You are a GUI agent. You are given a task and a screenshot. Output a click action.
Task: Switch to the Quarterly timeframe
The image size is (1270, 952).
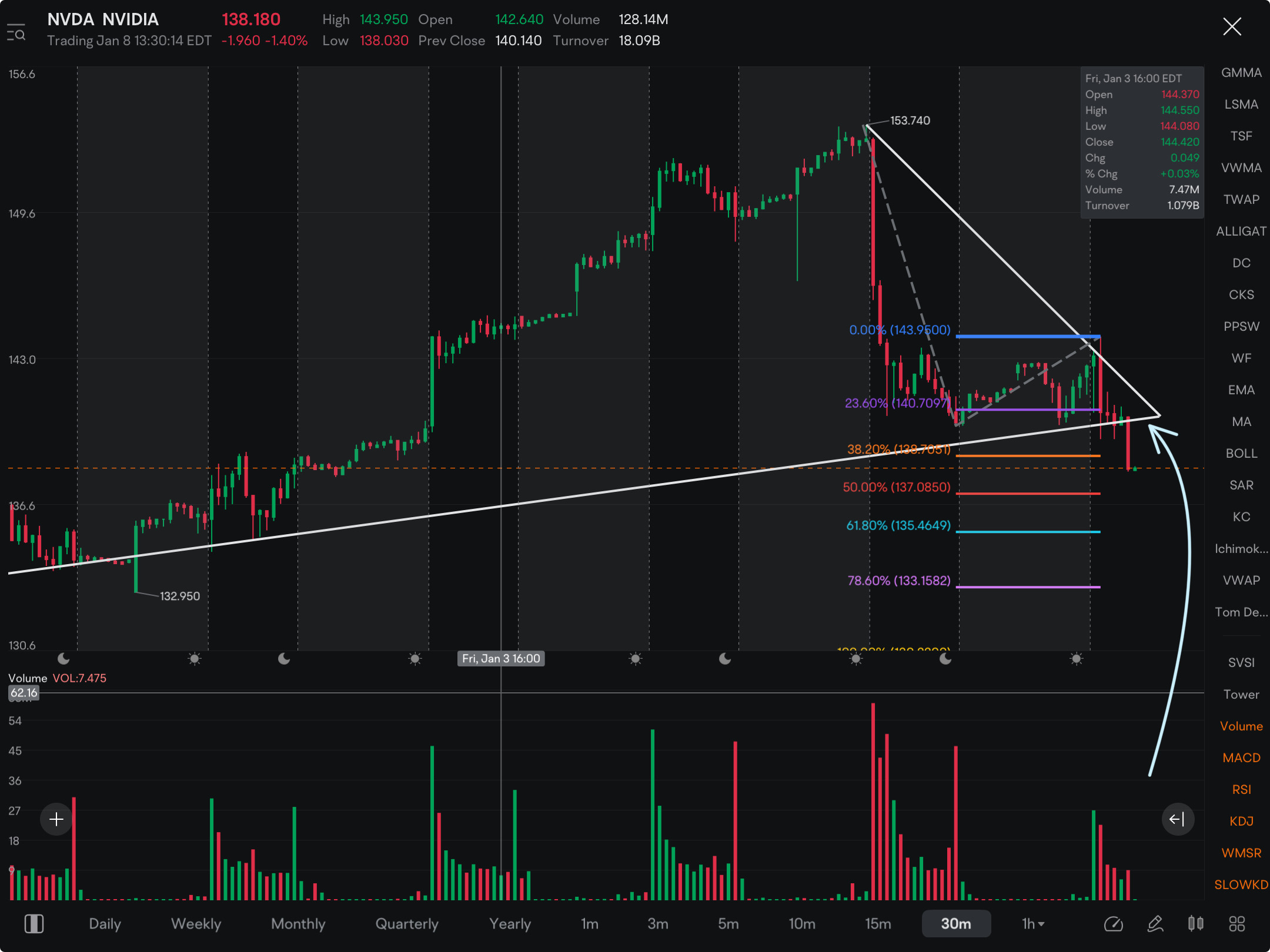407,924
